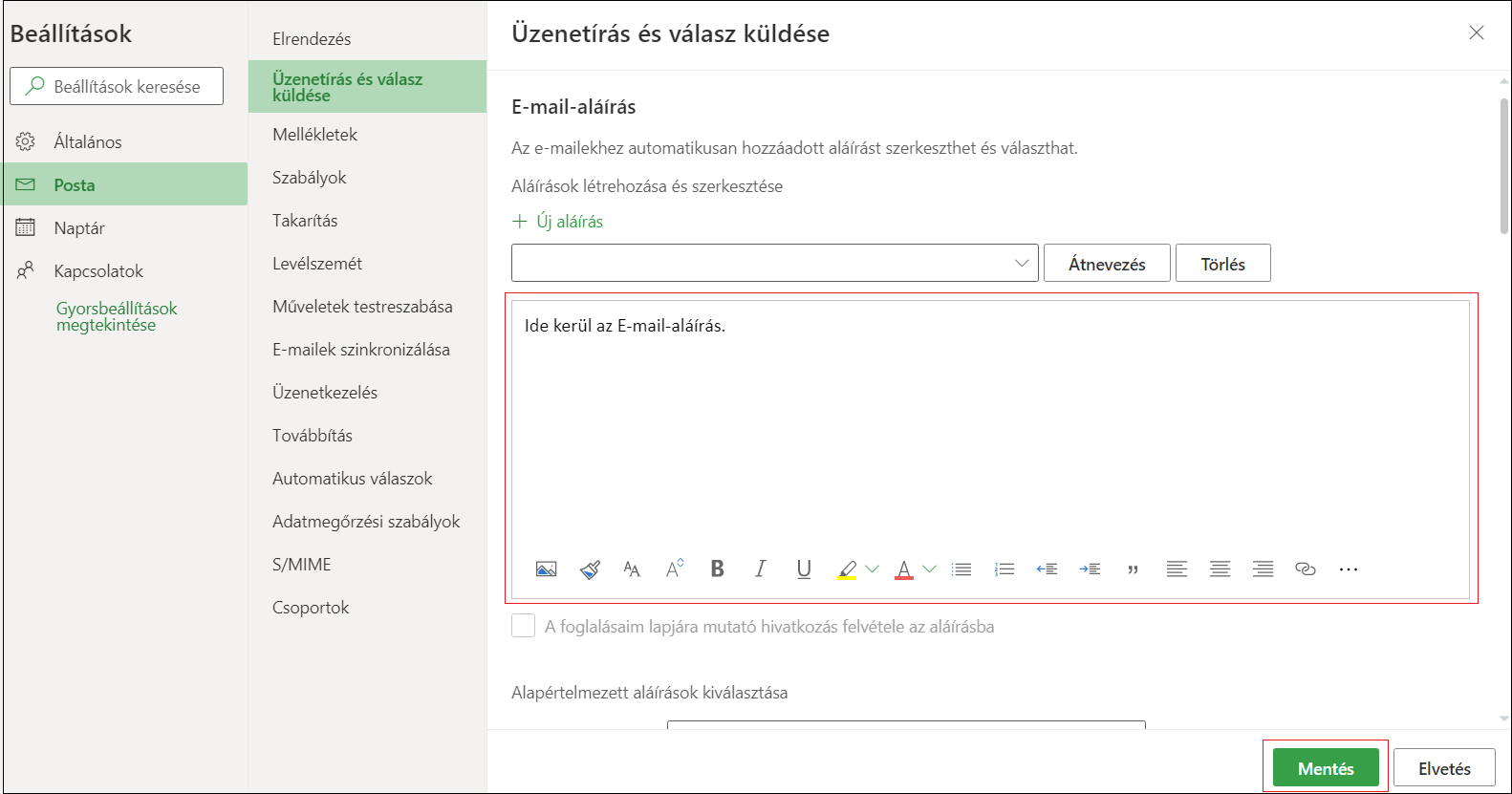1512x794 pixels.
Task: Click the scrollbar down arrow
Action: pos(1504,718)
